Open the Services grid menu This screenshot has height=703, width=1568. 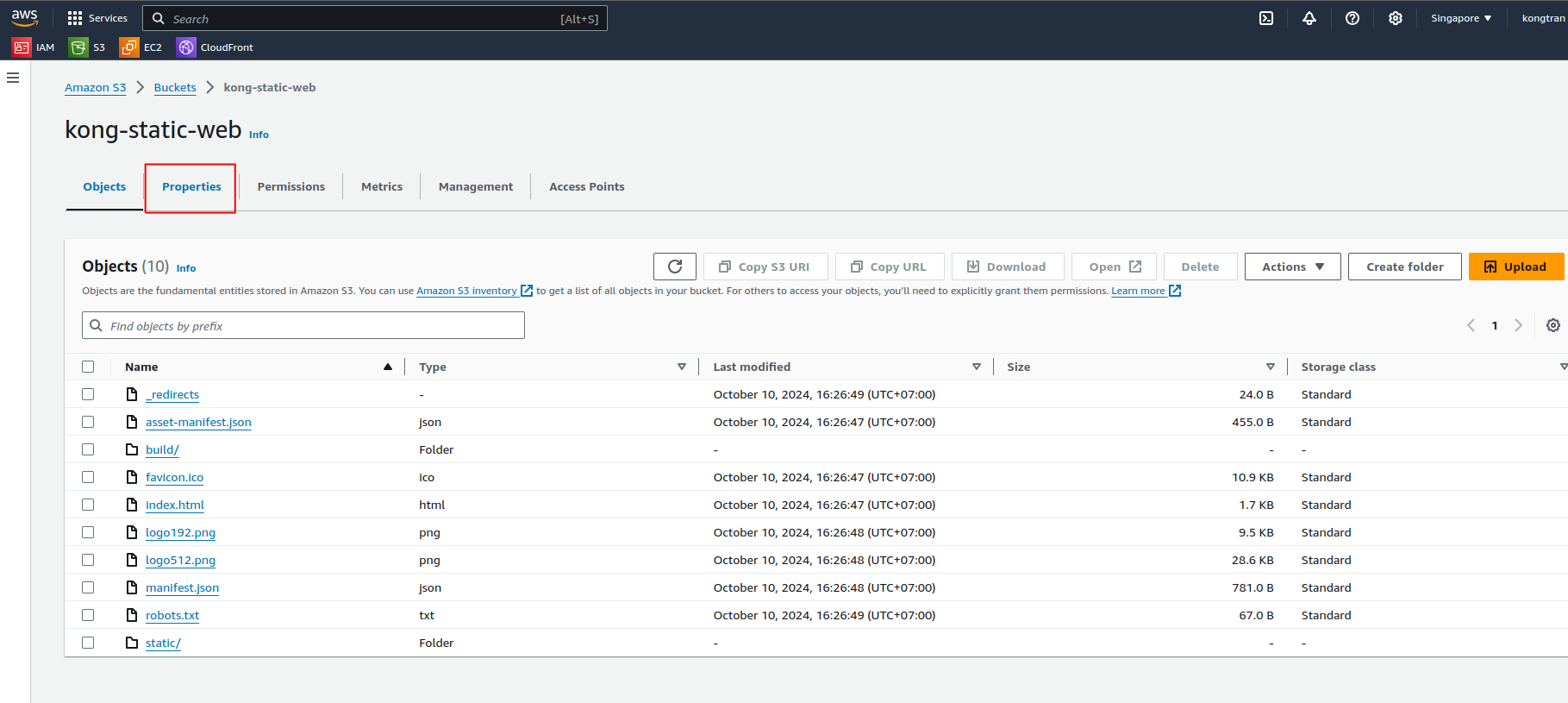pos(97,18)
